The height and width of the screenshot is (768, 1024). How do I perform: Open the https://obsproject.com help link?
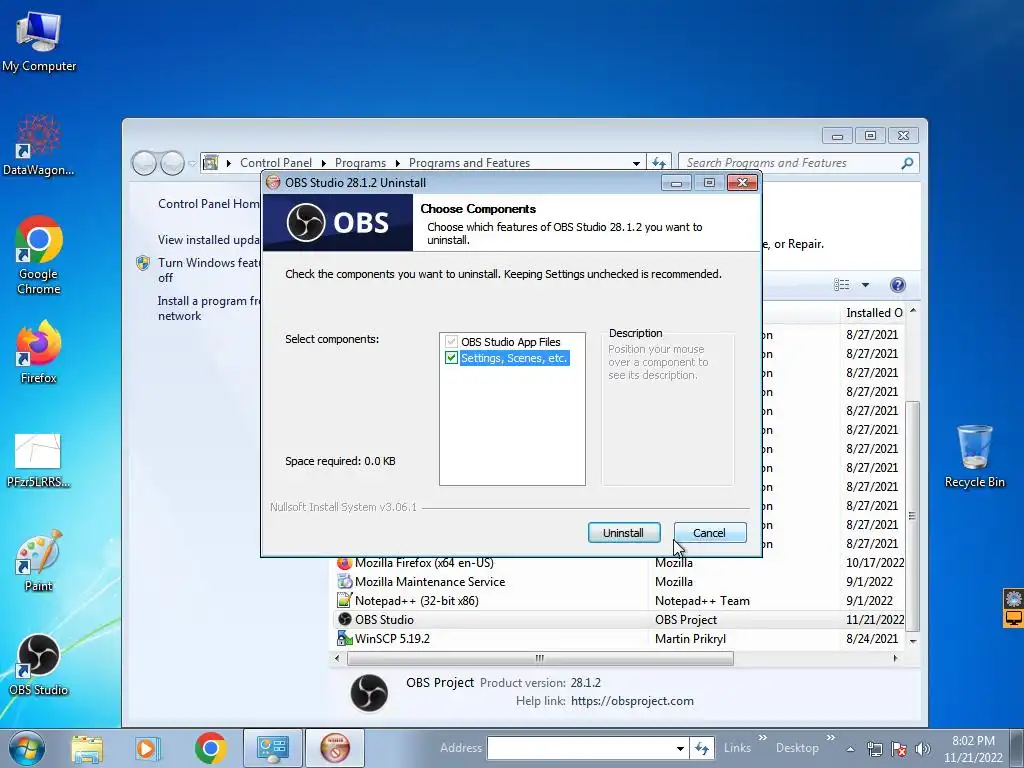[x=632, y=701]
